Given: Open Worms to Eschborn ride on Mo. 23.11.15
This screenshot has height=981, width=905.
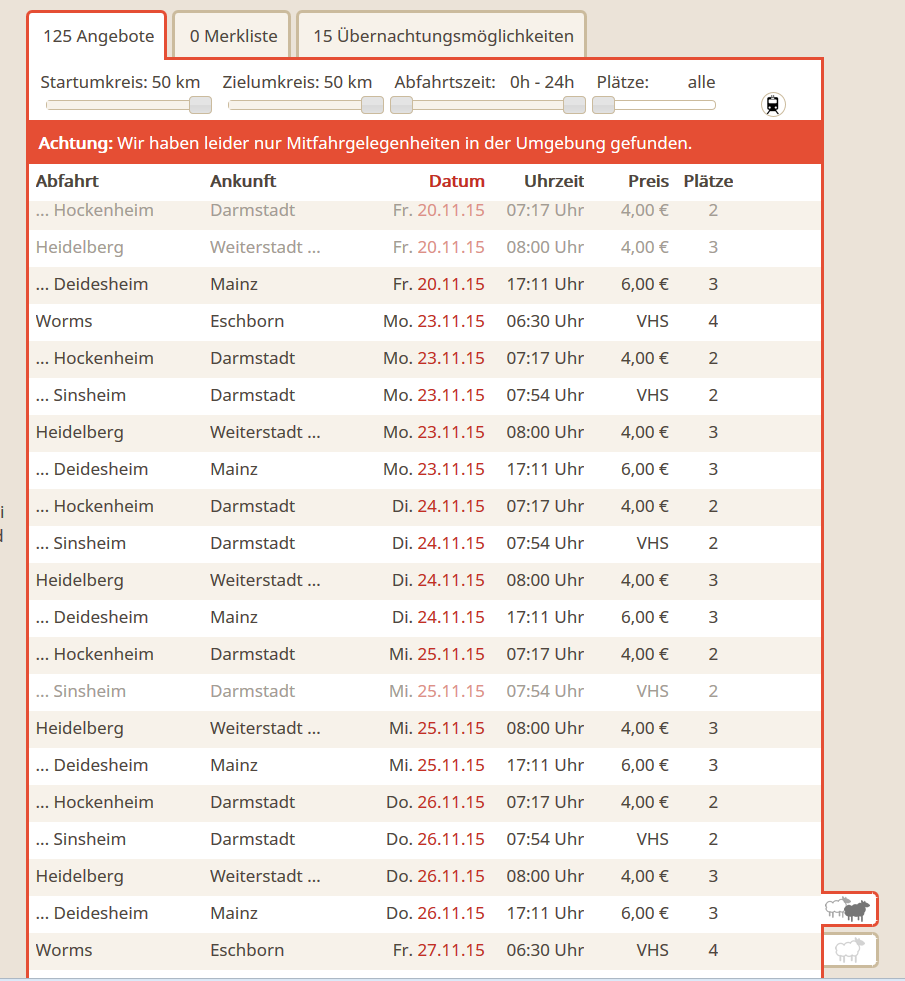Looking at the screenshot, I should click(425, 322).
